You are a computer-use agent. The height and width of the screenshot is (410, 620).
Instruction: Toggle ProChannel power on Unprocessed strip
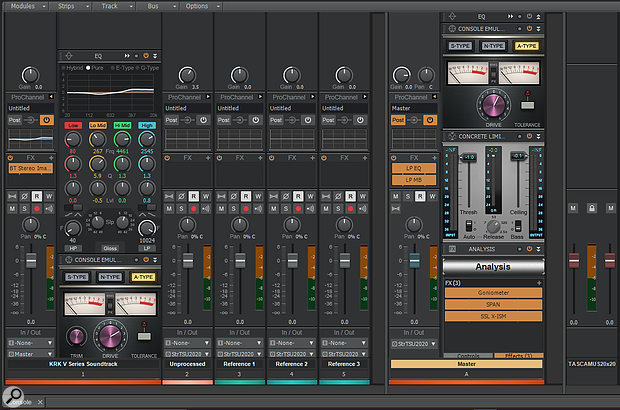pyautogui.click(x=203, y=120)
